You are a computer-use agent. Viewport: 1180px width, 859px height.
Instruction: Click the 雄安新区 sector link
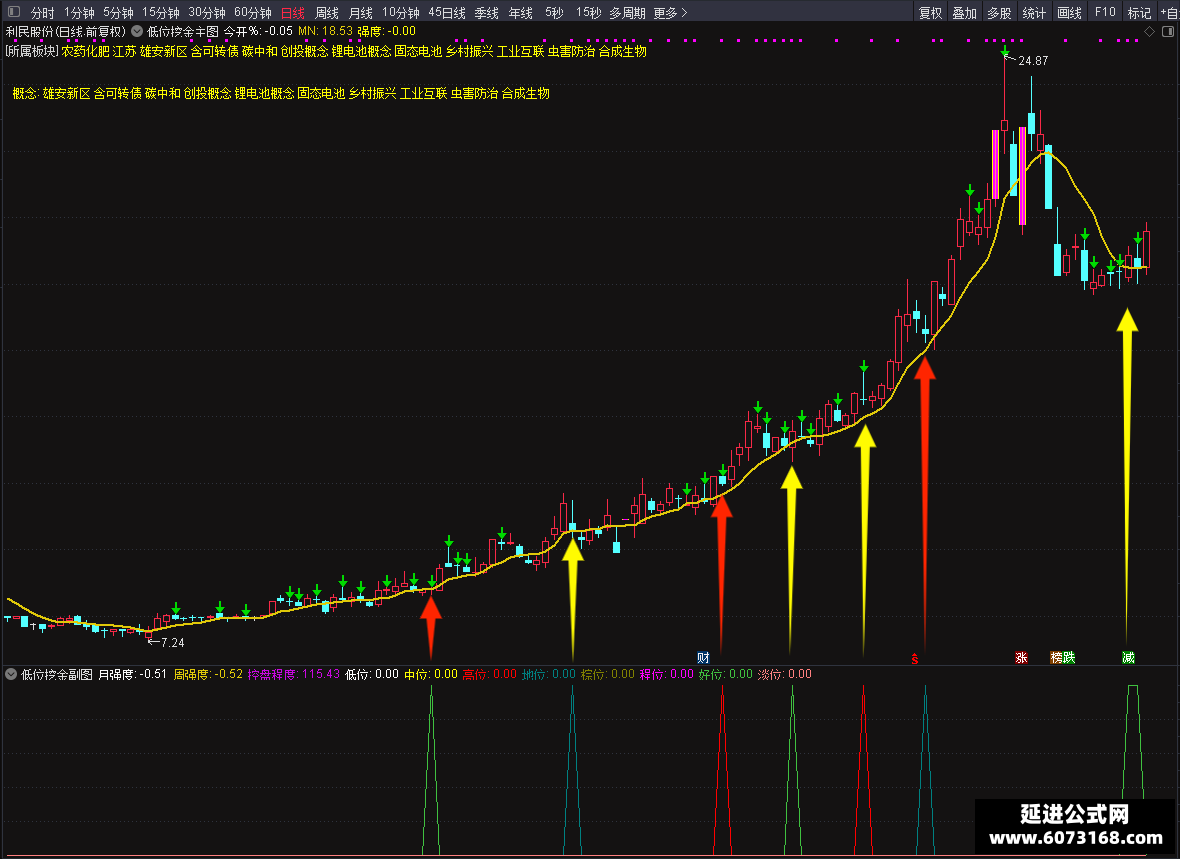163,51
